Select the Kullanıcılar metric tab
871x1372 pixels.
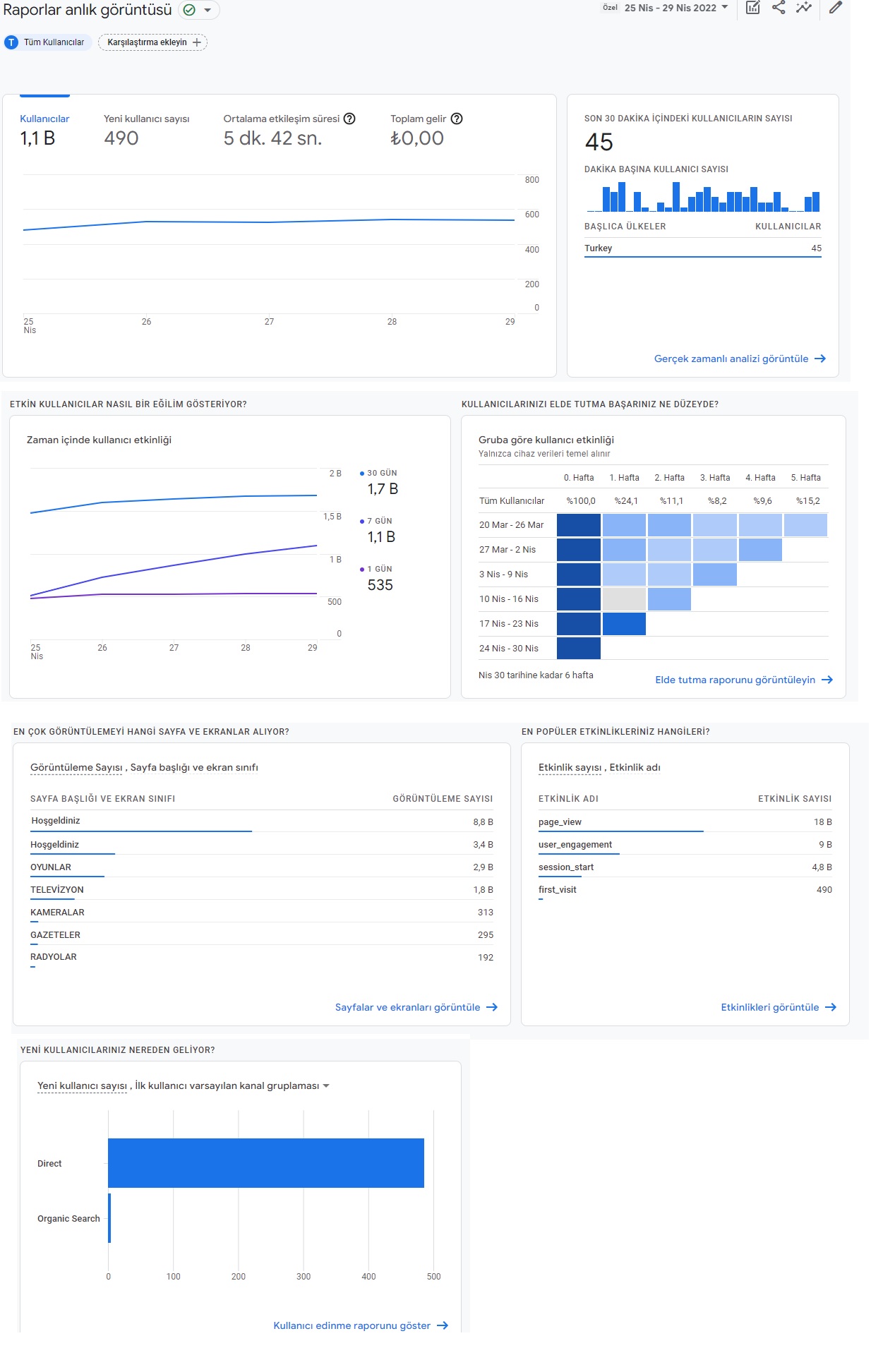click(44, 130)
